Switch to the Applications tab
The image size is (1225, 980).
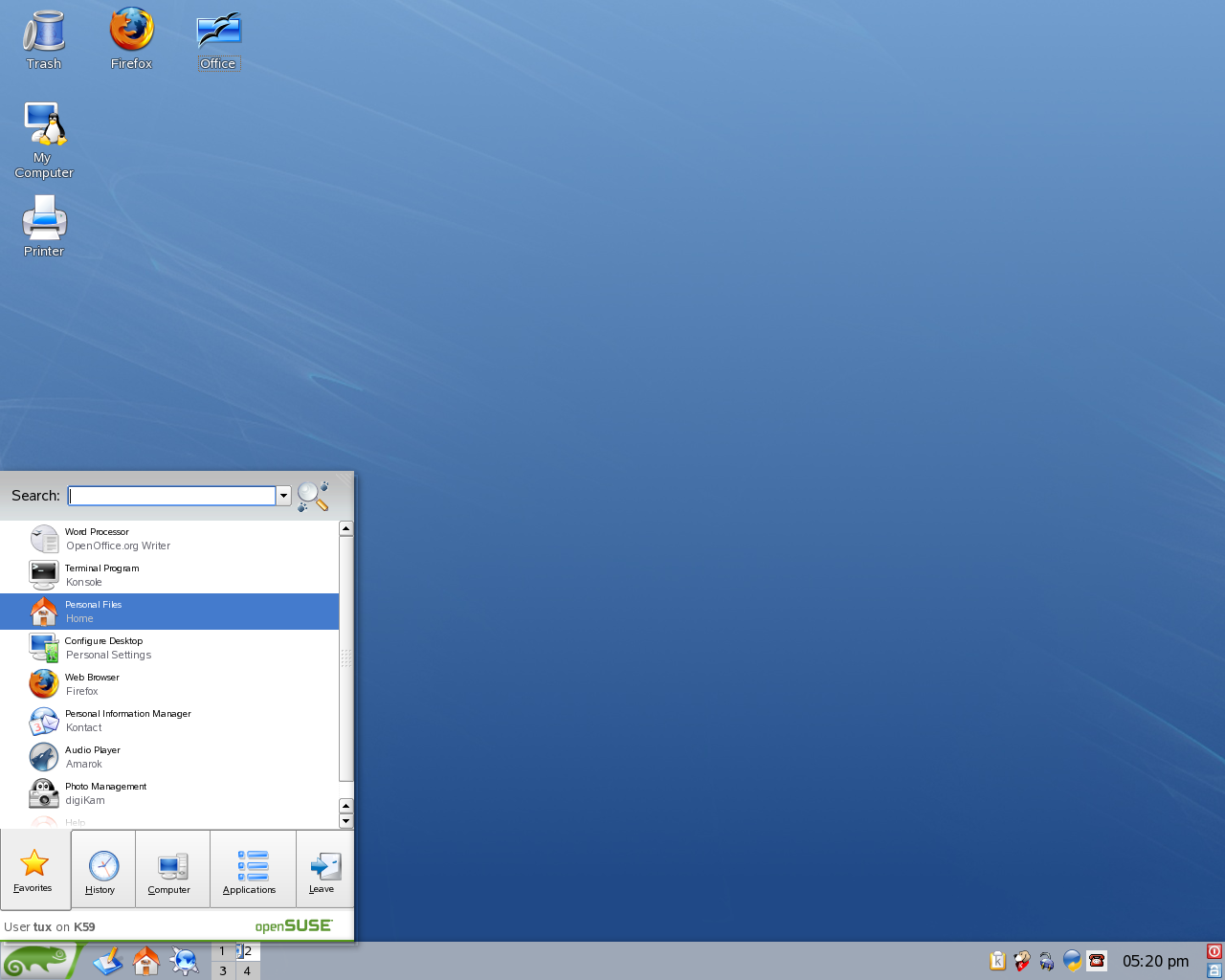pyautogui.click(x=253, y=870)
